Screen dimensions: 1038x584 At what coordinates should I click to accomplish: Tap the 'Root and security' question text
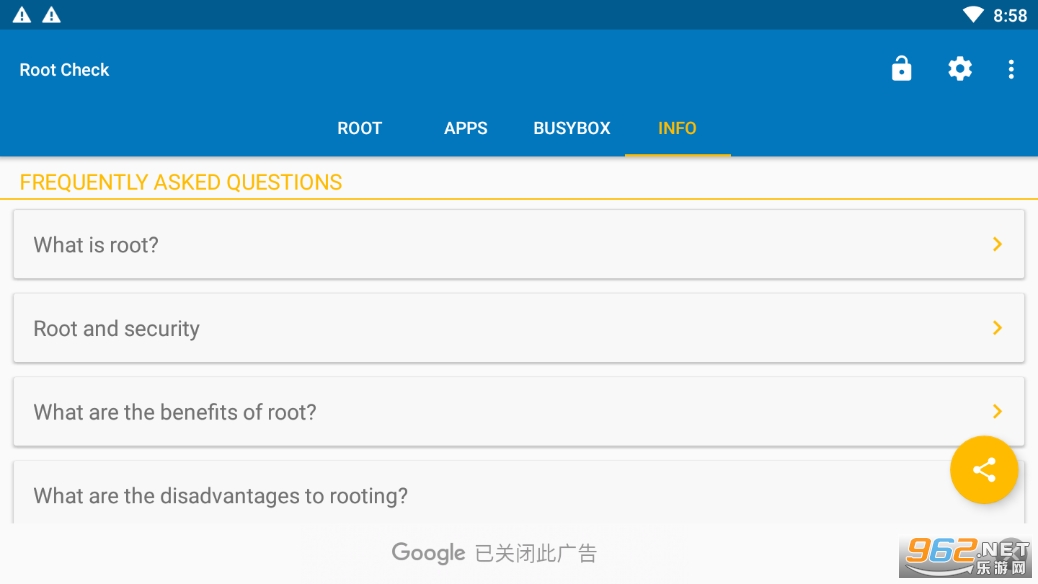(x=117, y=329)
